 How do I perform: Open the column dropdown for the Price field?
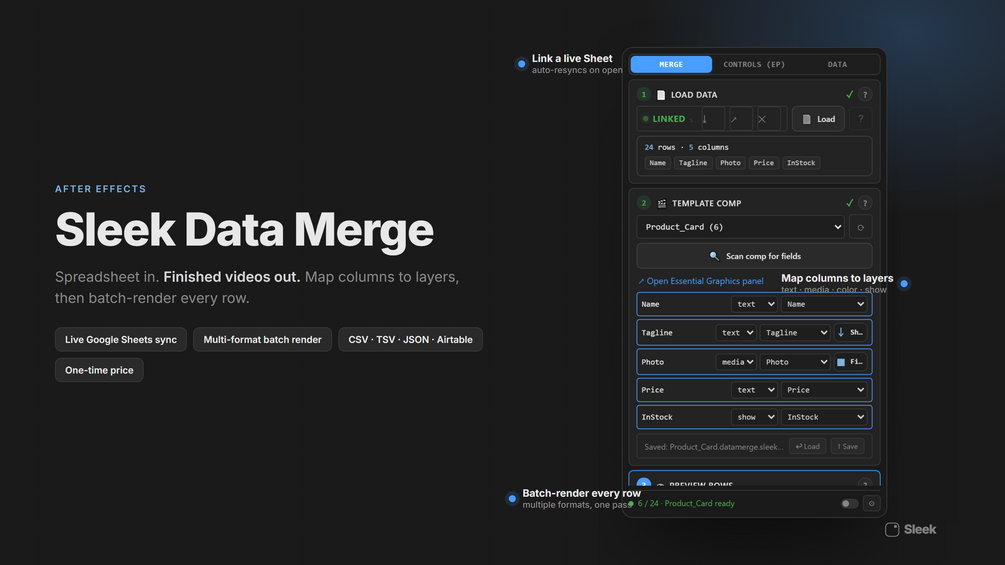pos(824,389)
